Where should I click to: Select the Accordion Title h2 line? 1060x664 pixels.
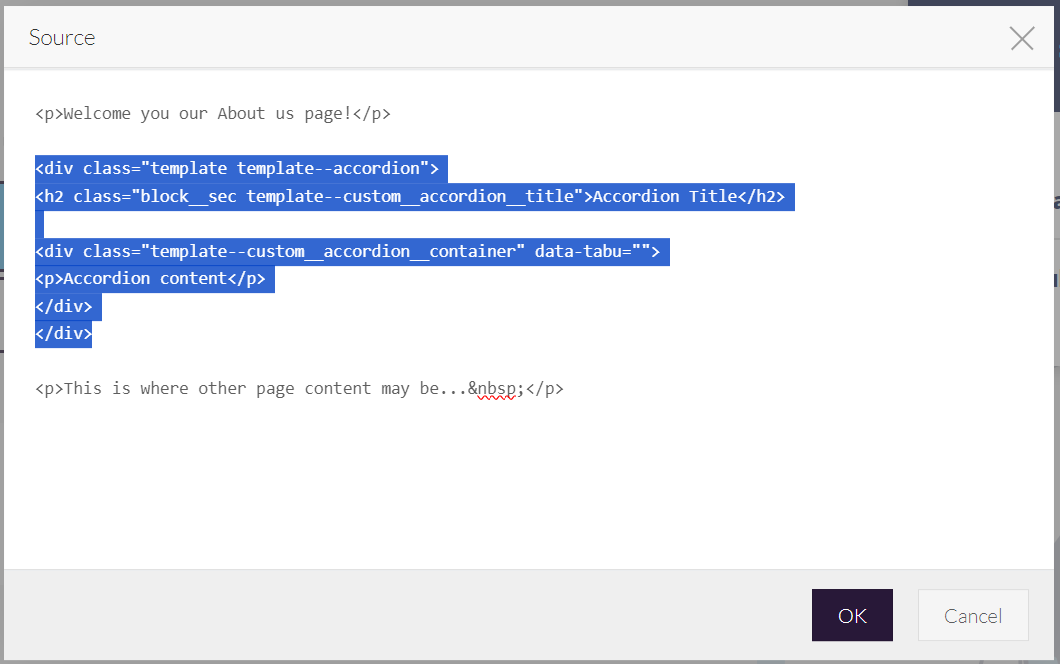point(413,196)
